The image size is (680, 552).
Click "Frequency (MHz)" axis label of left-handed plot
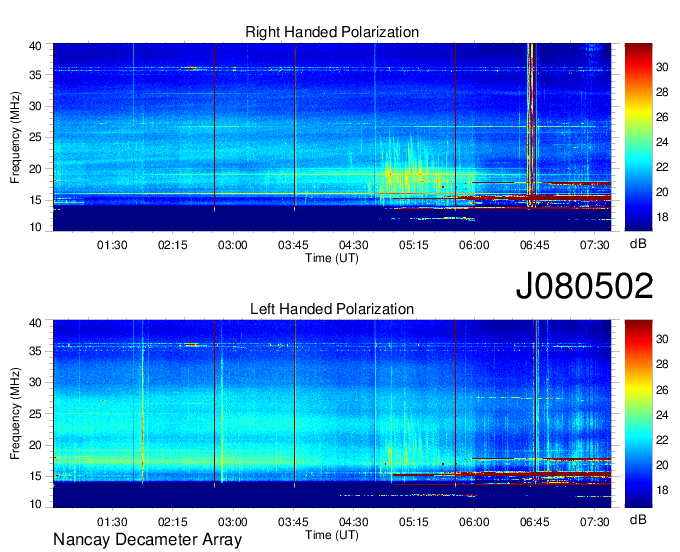15,414
